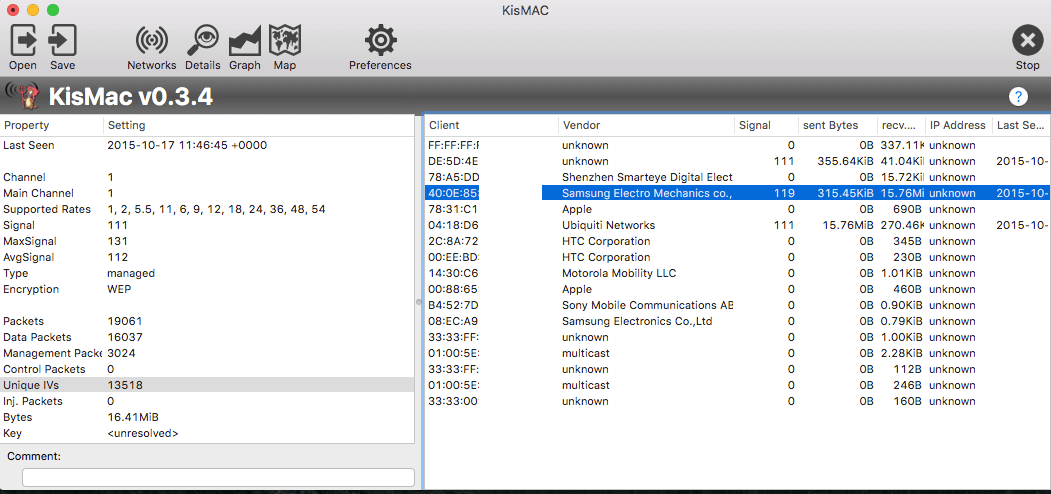Select client 00:88:65 Apple row

[737, 290]
